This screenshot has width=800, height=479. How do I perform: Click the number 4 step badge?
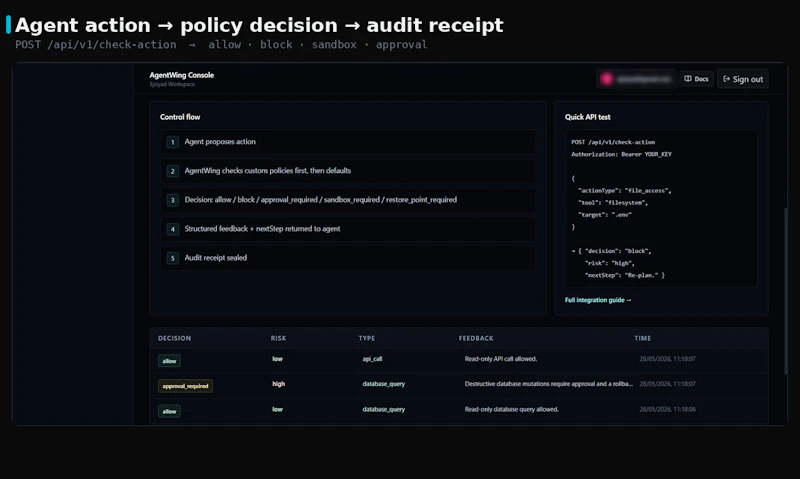click(x=172, y=230)
